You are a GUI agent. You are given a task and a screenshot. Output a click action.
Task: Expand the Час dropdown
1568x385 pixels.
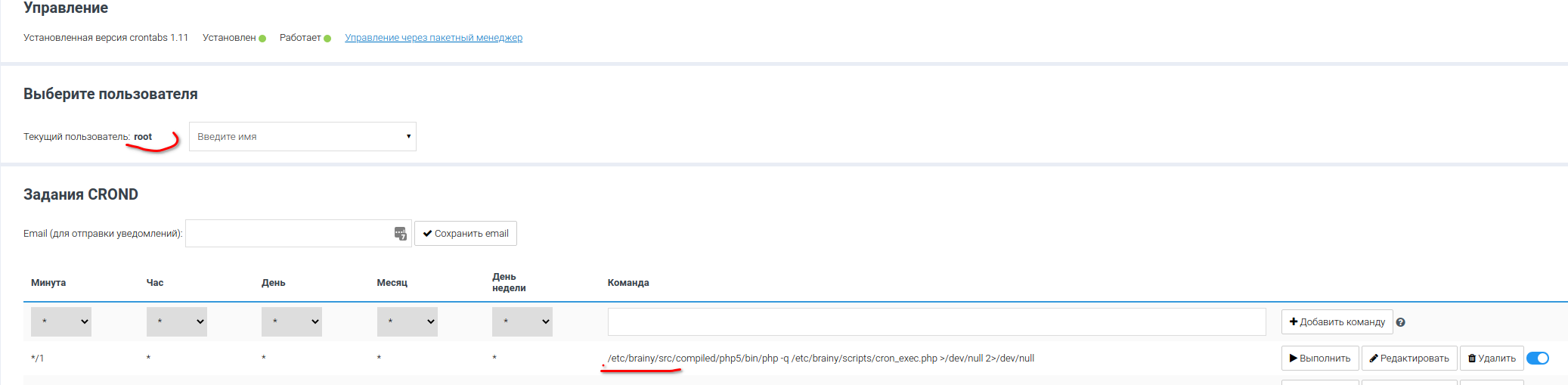click(176, 321)
